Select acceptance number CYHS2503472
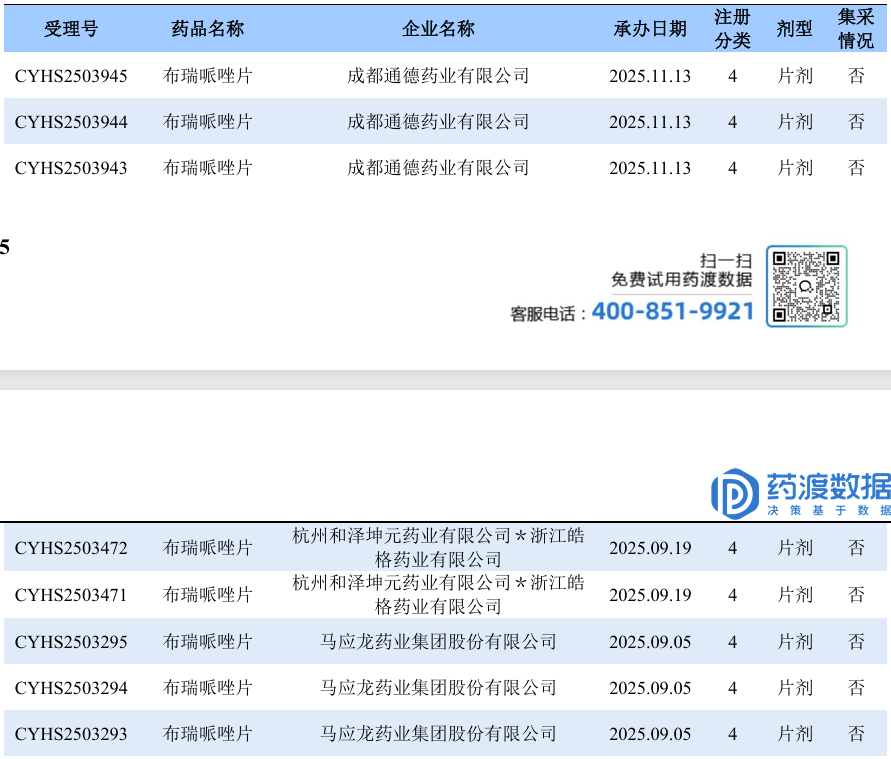The image size is (891, 759). 71,548
